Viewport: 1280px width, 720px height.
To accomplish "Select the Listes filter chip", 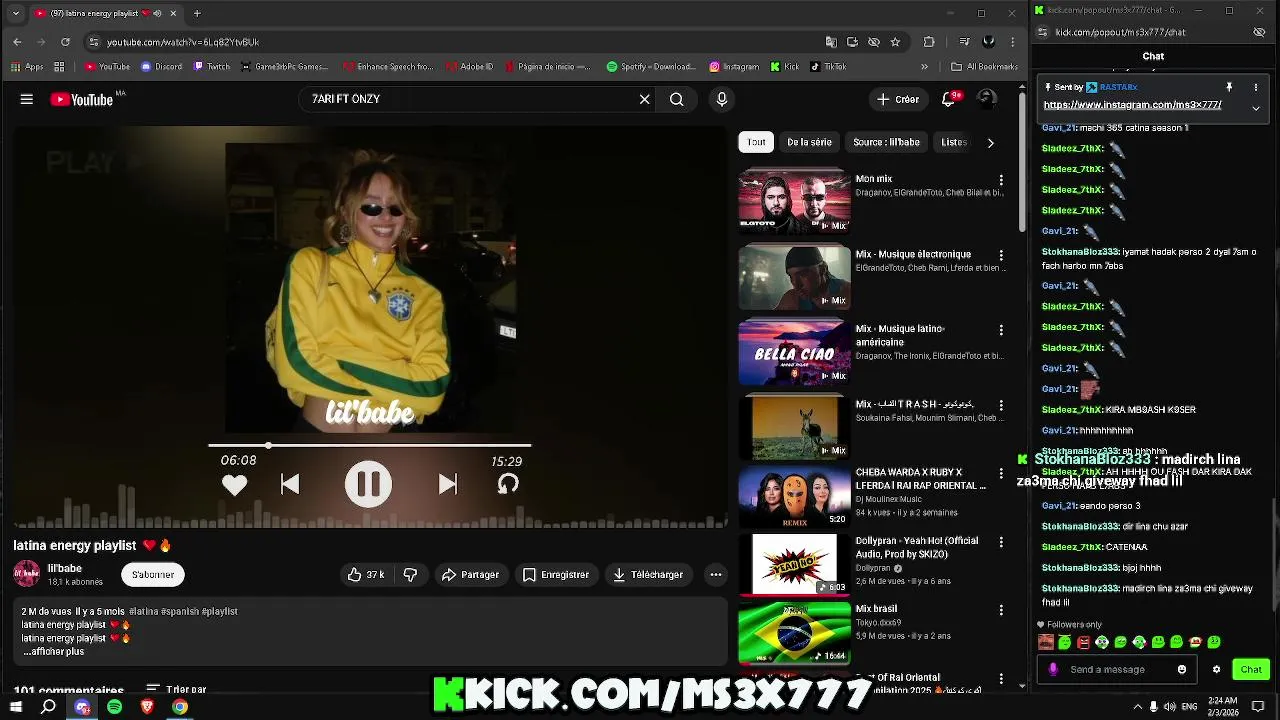I will tap(954, 142).
